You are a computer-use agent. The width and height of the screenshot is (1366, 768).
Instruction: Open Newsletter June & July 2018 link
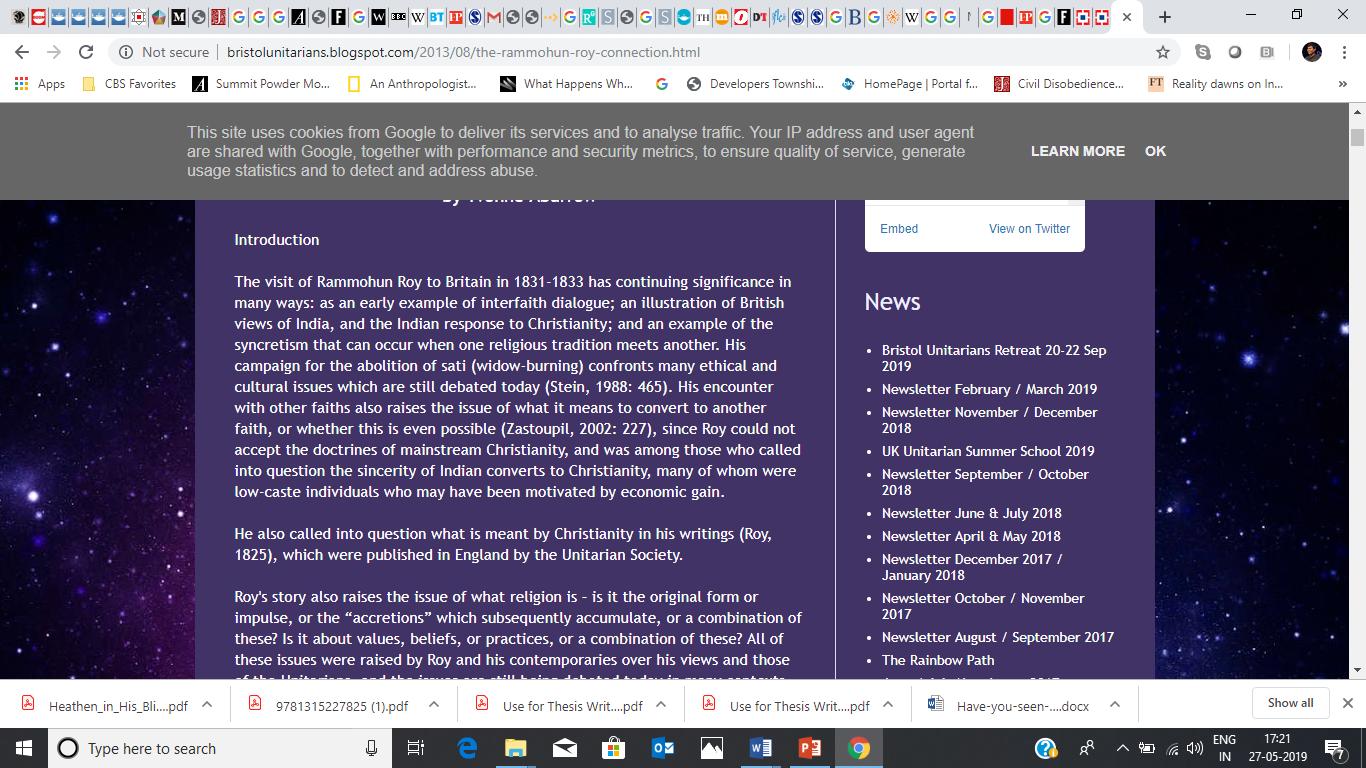(972, 513)
